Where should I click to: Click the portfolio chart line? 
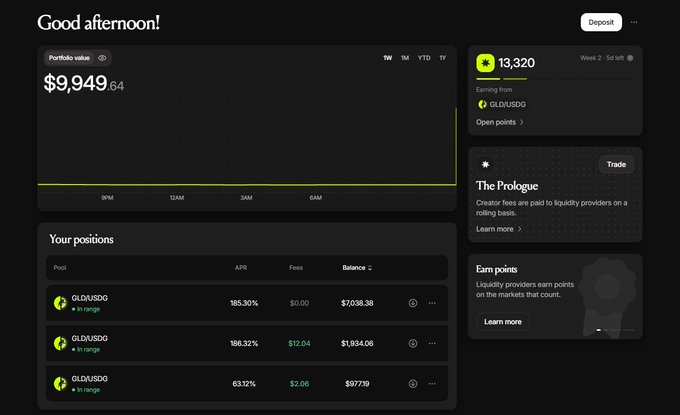(247, 185)
